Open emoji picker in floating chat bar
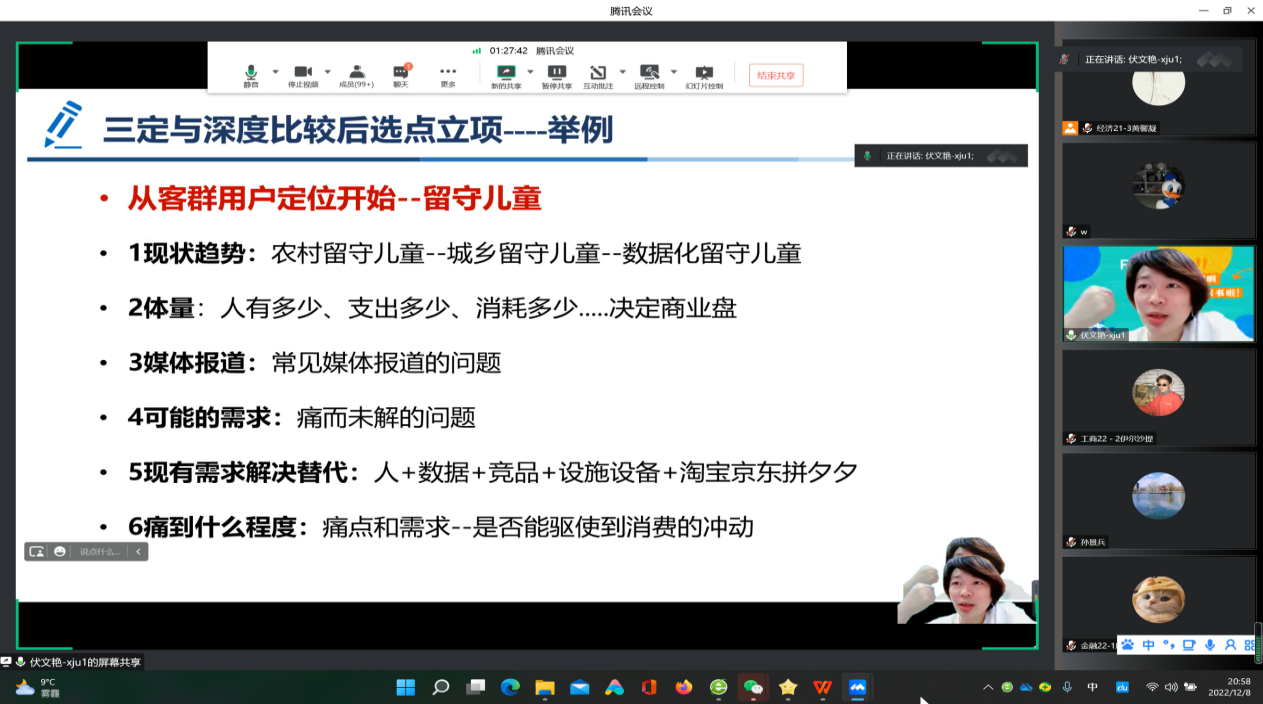Viewport: 1263px width, 704px height. coord(60,551)
